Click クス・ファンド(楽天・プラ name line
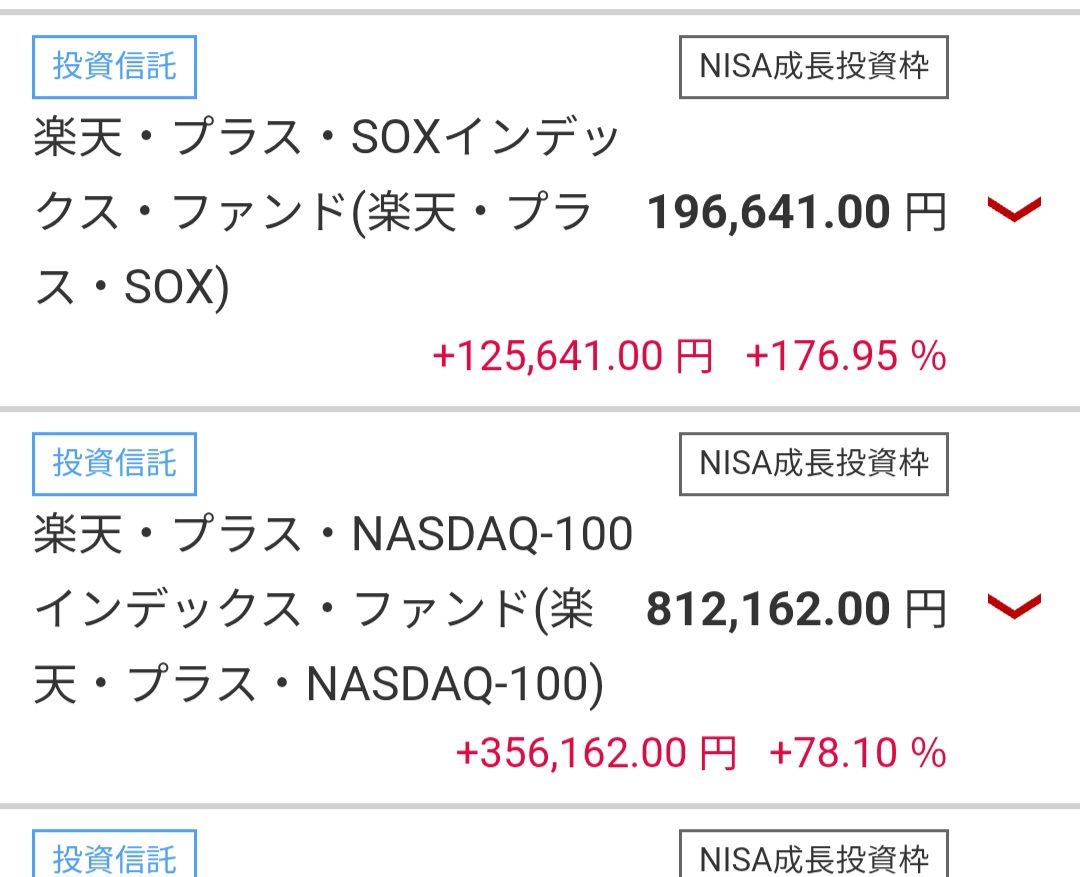The image size is (1080, 877). (x=313, y=211)
